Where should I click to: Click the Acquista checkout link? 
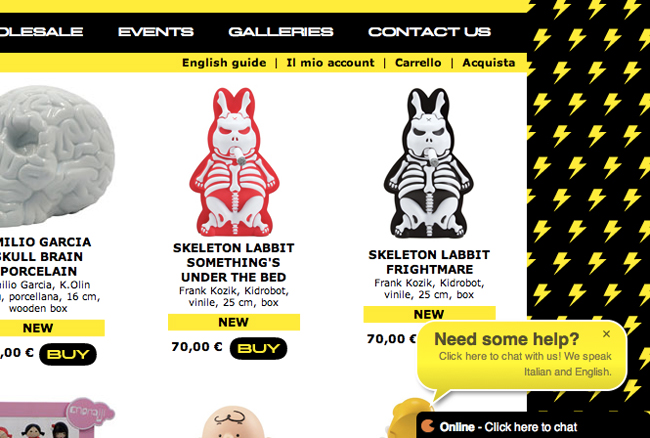(489, 63)
